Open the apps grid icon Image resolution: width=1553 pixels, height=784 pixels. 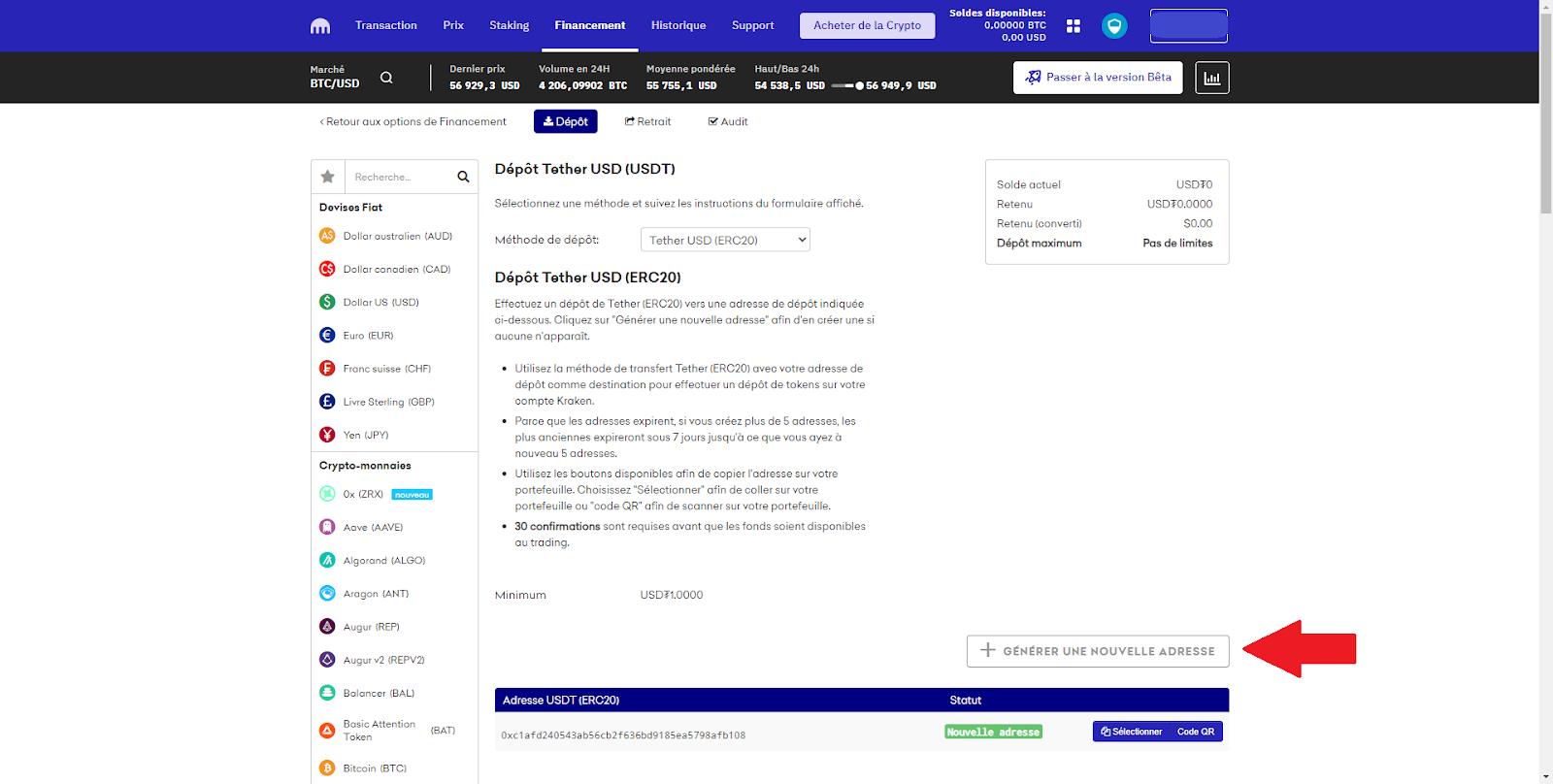click(1074, 26)
